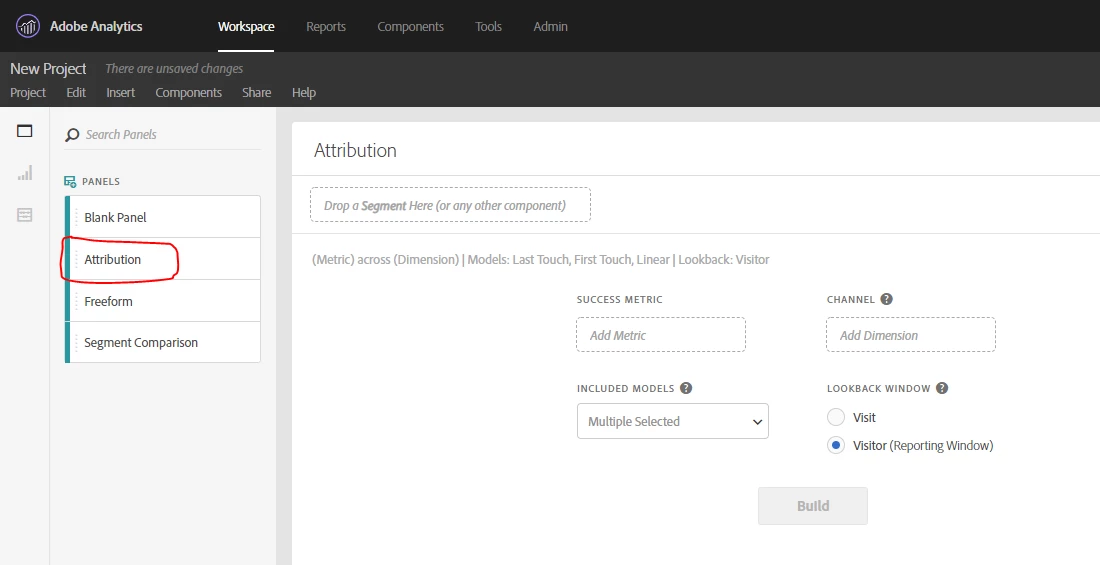Click the Adobe Analytics logo icon
This screenshot has width=1100, height=565.
click(x=27, y=27)
